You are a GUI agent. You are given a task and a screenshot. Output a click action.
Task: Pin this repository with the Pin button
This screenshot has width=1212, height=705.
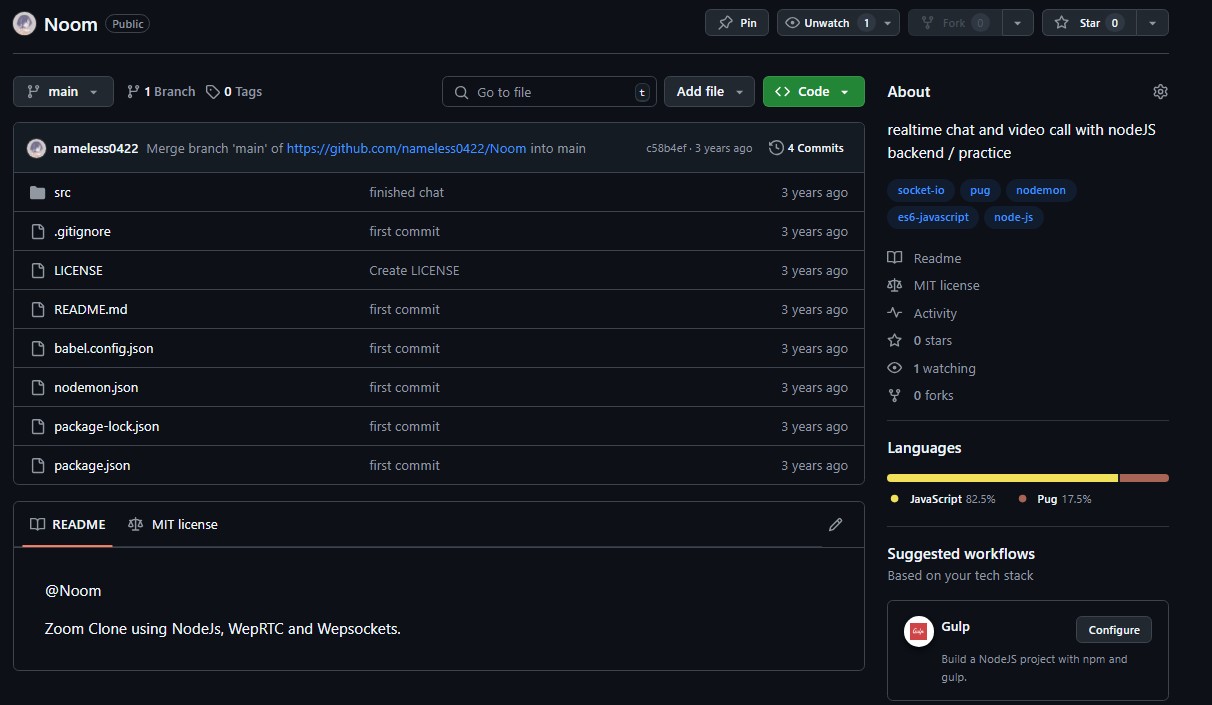pyautogui.click(x=737, y=23)
